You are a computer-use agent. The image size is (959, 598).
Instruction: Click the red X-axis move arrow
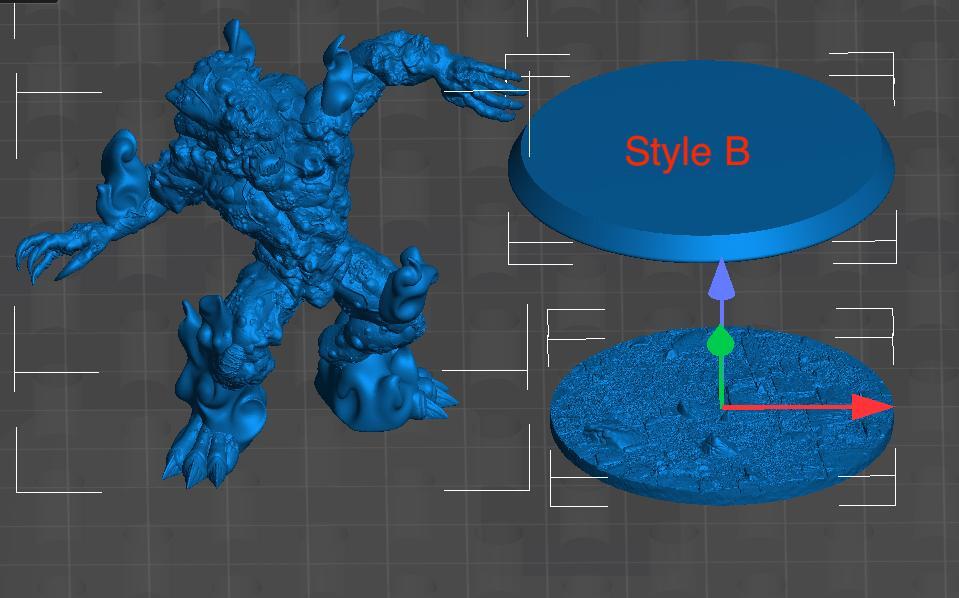[x=872, y=407]
